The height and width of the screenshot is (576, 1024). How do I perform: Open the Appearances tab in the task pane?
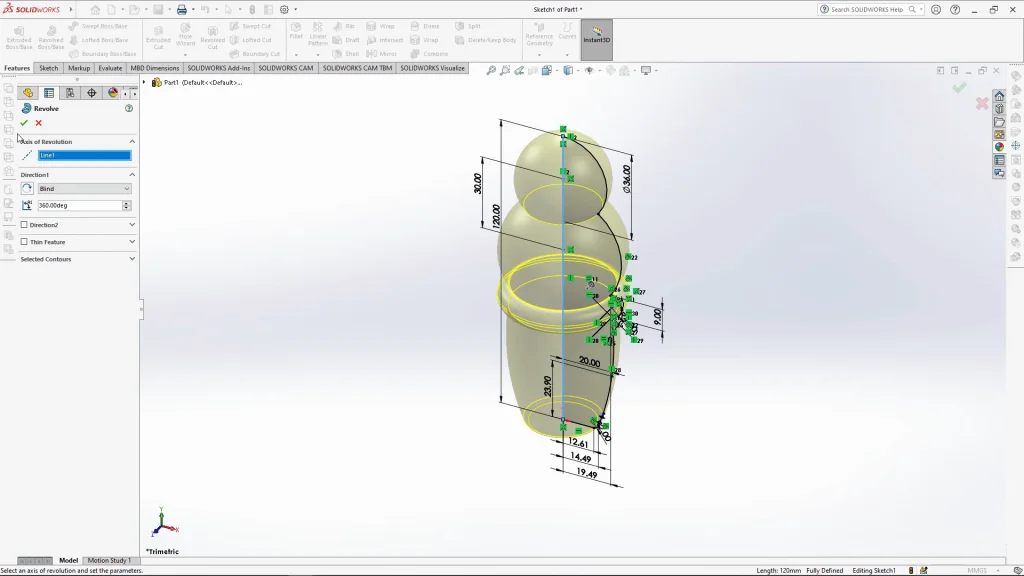pyautogui.click(x=999, y=147)
